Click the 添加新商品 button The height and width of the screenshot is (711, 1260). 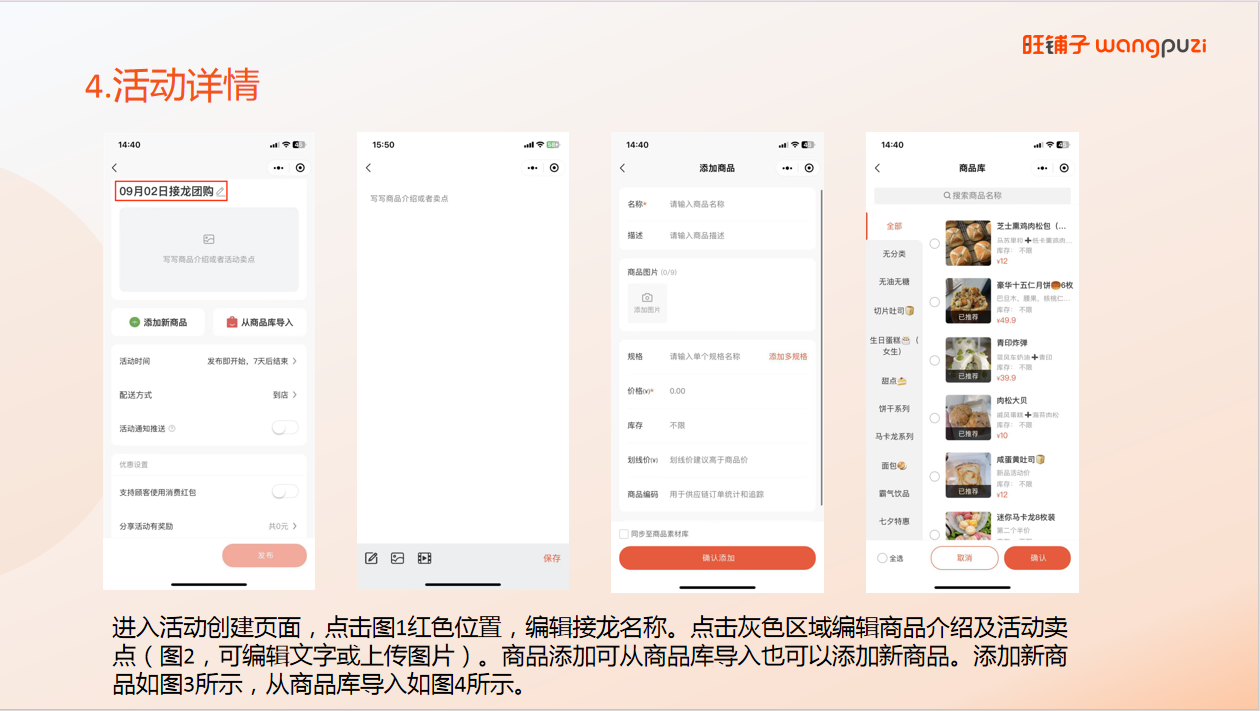coord(158,322)
